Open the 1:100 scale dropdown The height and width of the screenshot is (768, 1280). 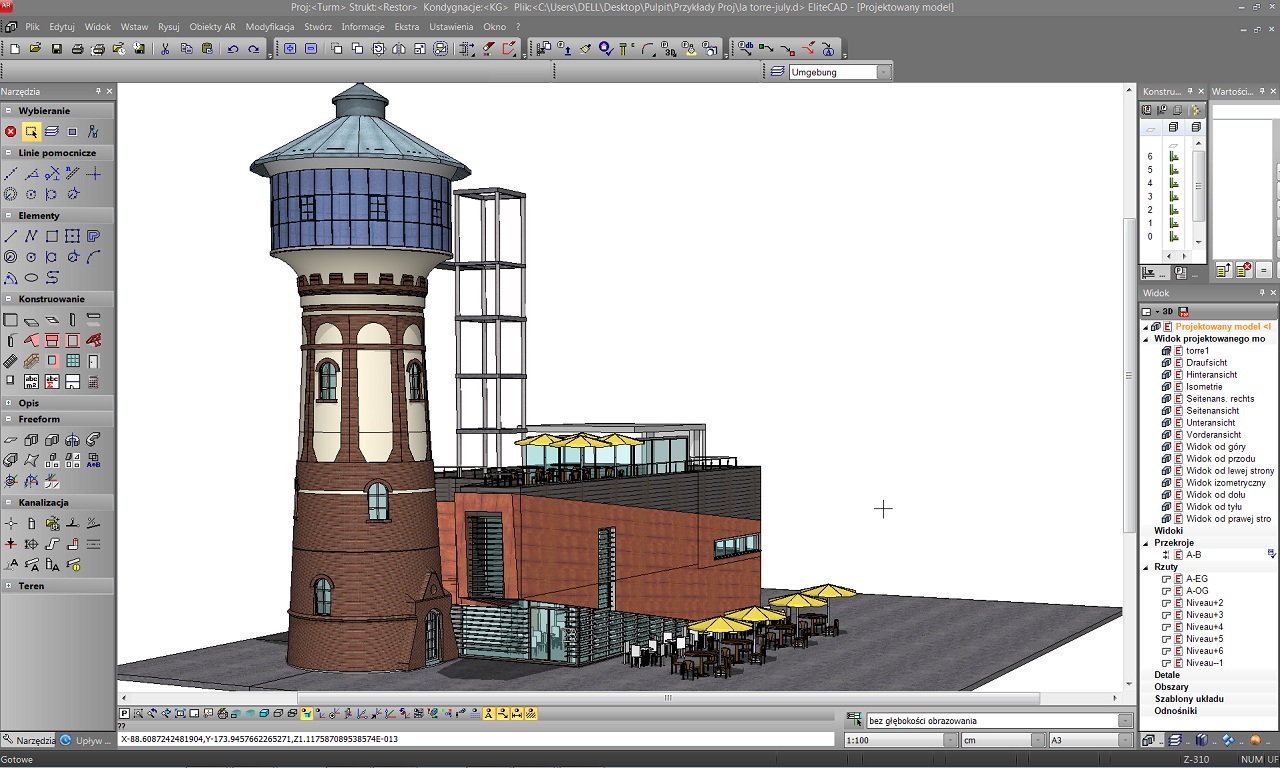[950, 741]
